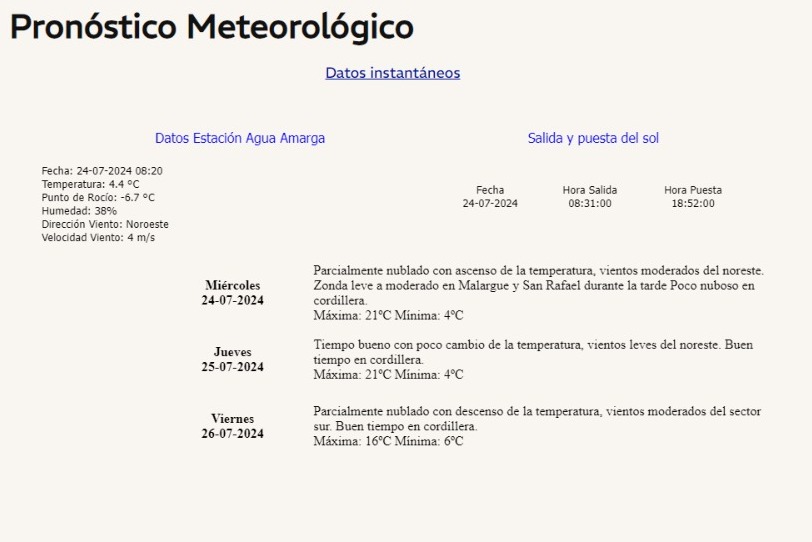Click the Temperatura 4.4 °C reading
The height and width of the screenshot is (542, 812).
91,184
